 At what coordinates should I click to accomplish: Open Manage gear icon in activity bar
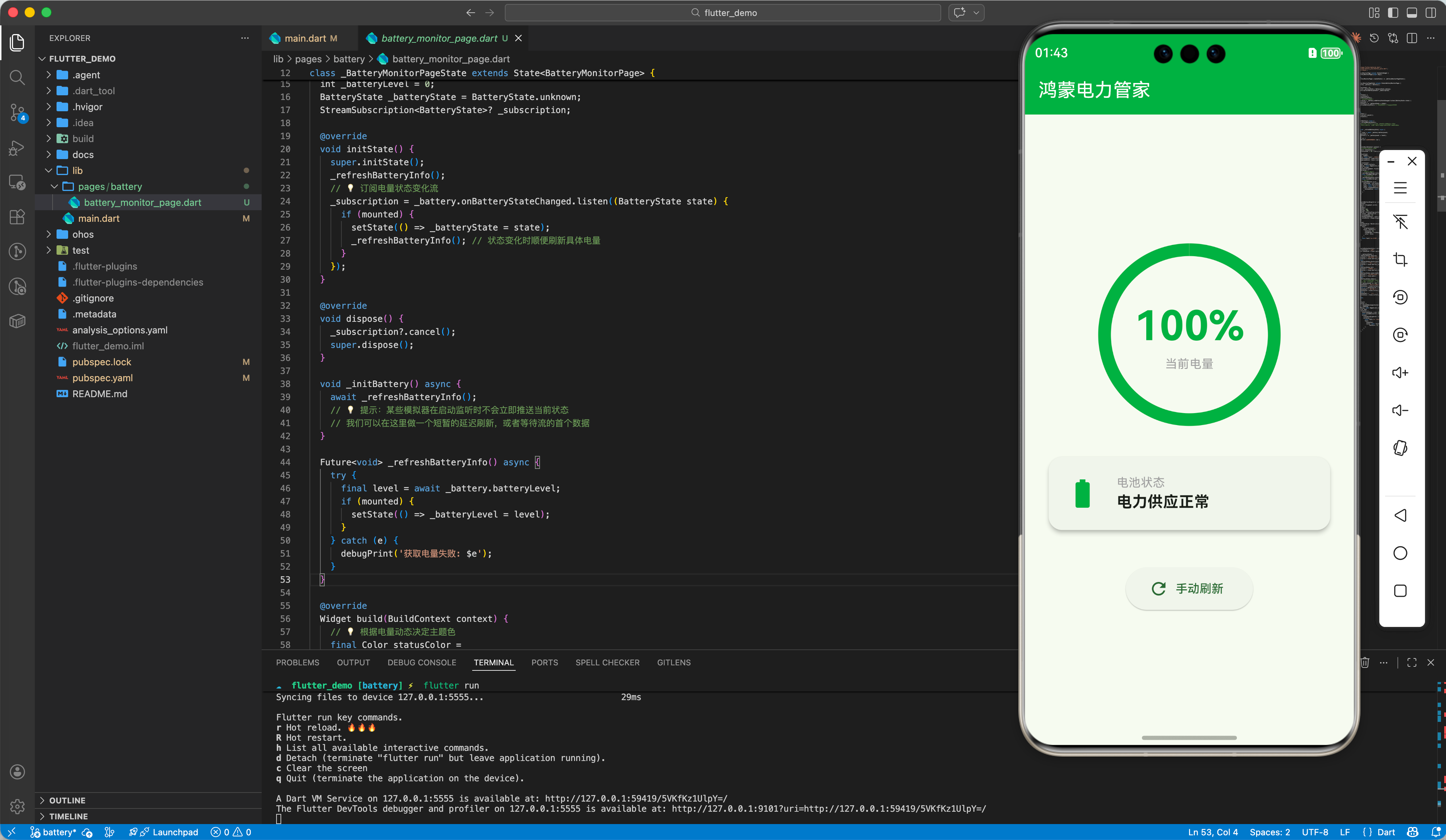pos(17,806)
